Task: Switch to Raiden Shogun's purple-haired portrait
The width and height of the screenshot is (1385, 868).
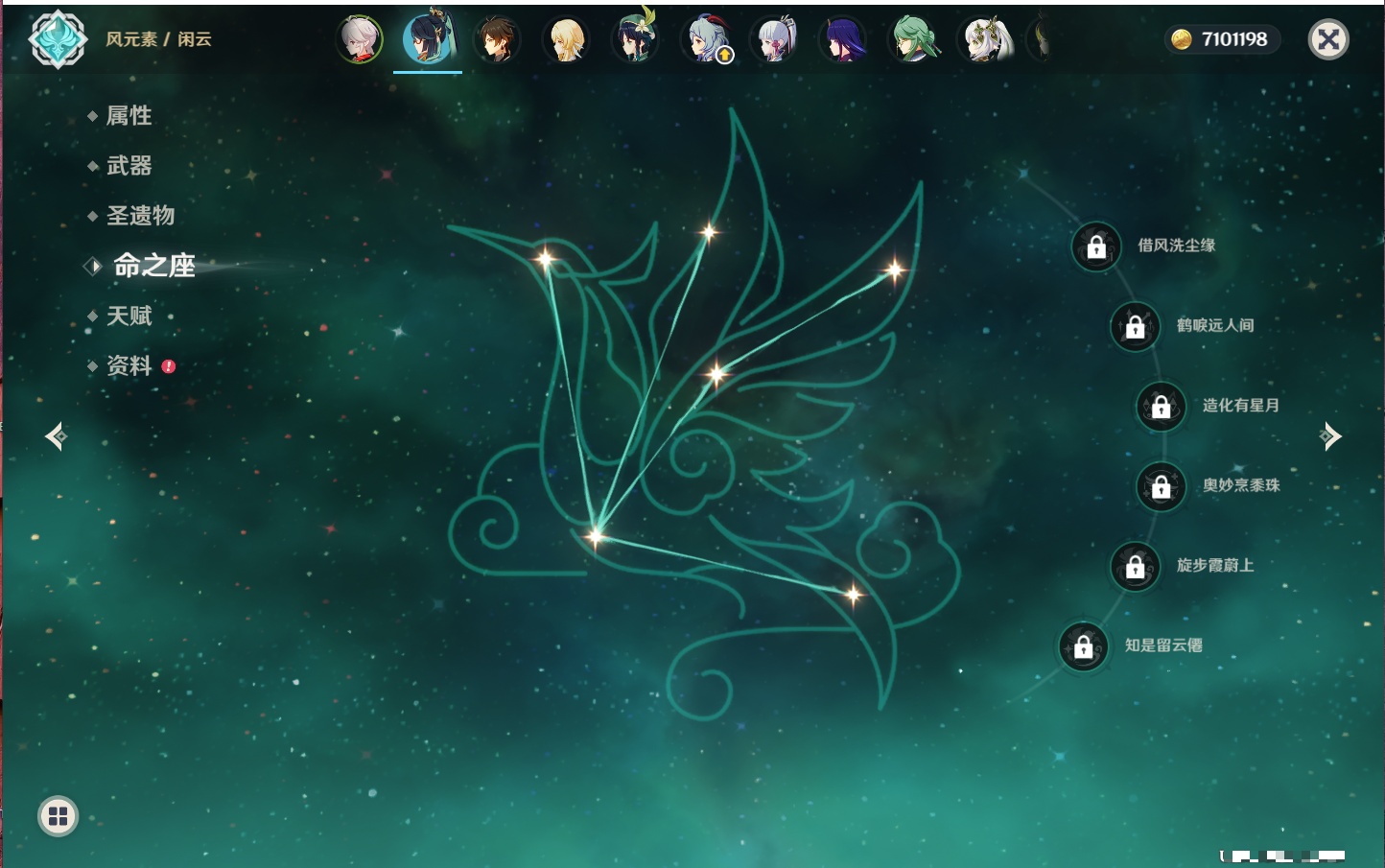Action: [842, 40]
